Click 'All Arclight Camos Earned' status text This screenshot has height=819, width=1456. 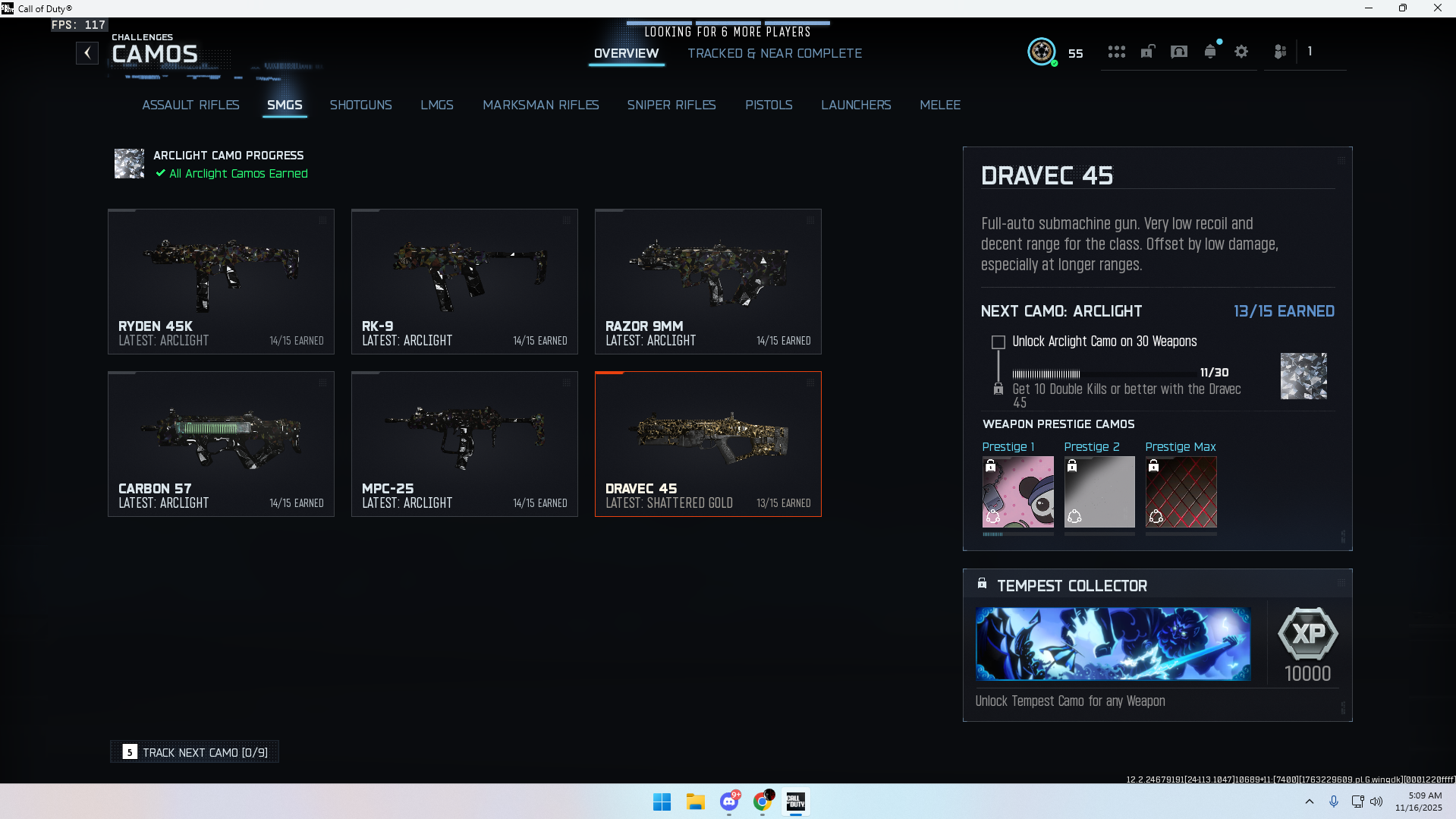(x=238, y=173)
